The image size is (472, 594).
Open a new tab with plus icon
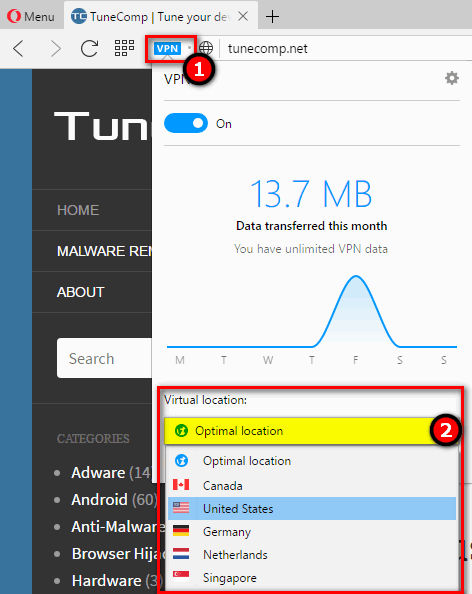tap(272, 16)
